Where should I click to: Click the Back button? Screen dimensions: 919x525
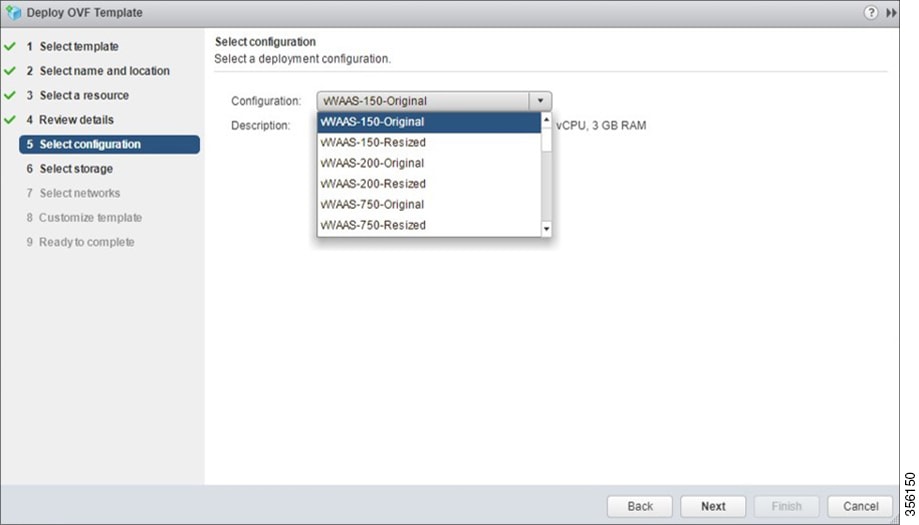coord(639,506)
